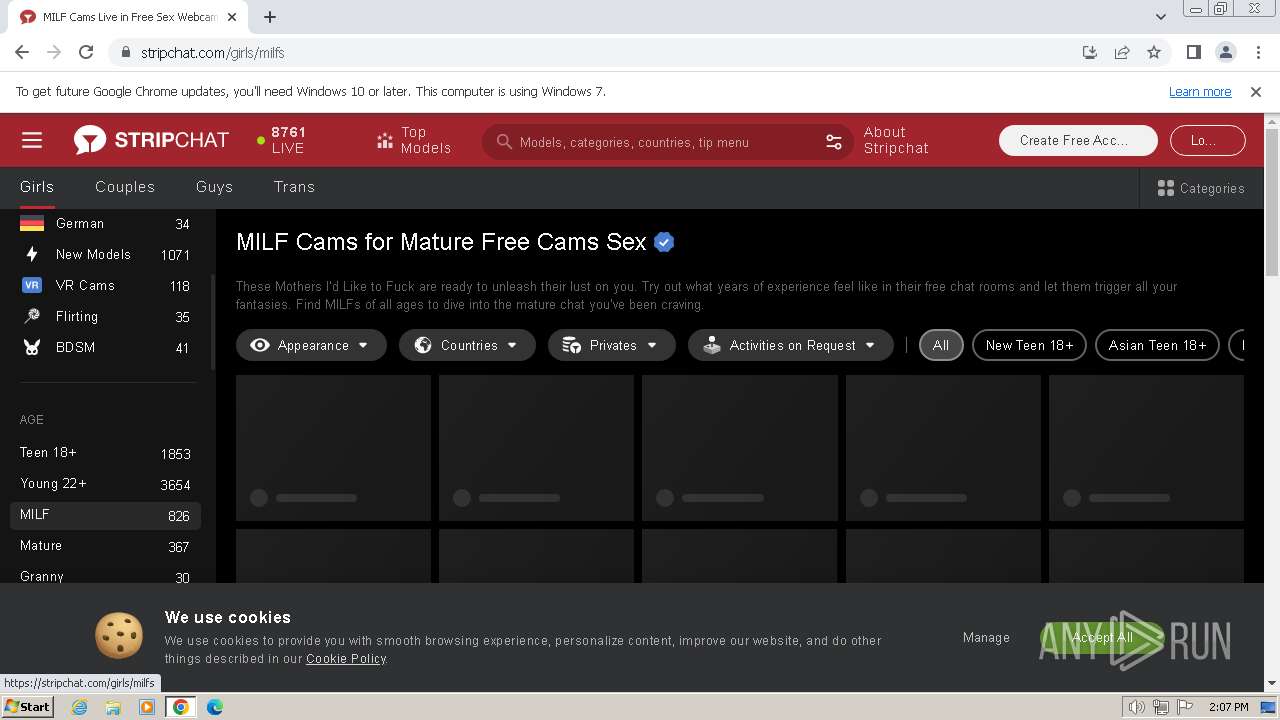Open Windows Explorer folder in taskbar
The height and width of the screenshot is (720, 1280).
(113, 707)
